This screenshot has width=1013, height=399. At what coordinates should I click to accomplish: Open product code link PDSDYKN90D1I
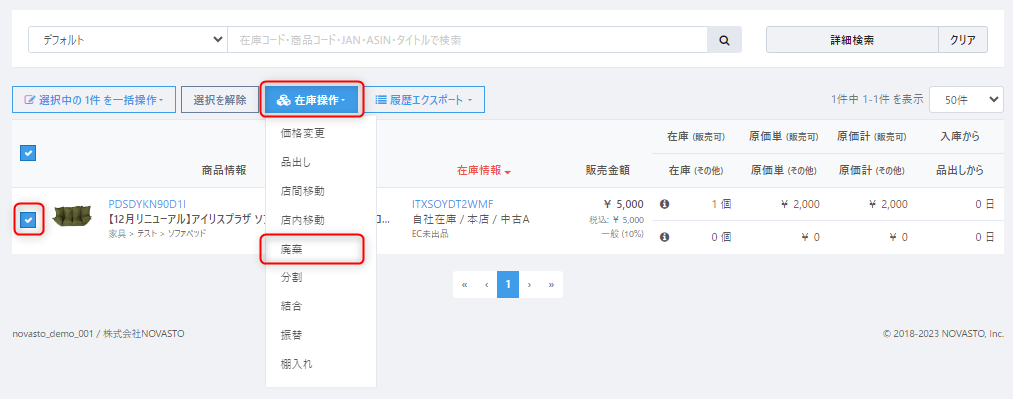(147, 204)
